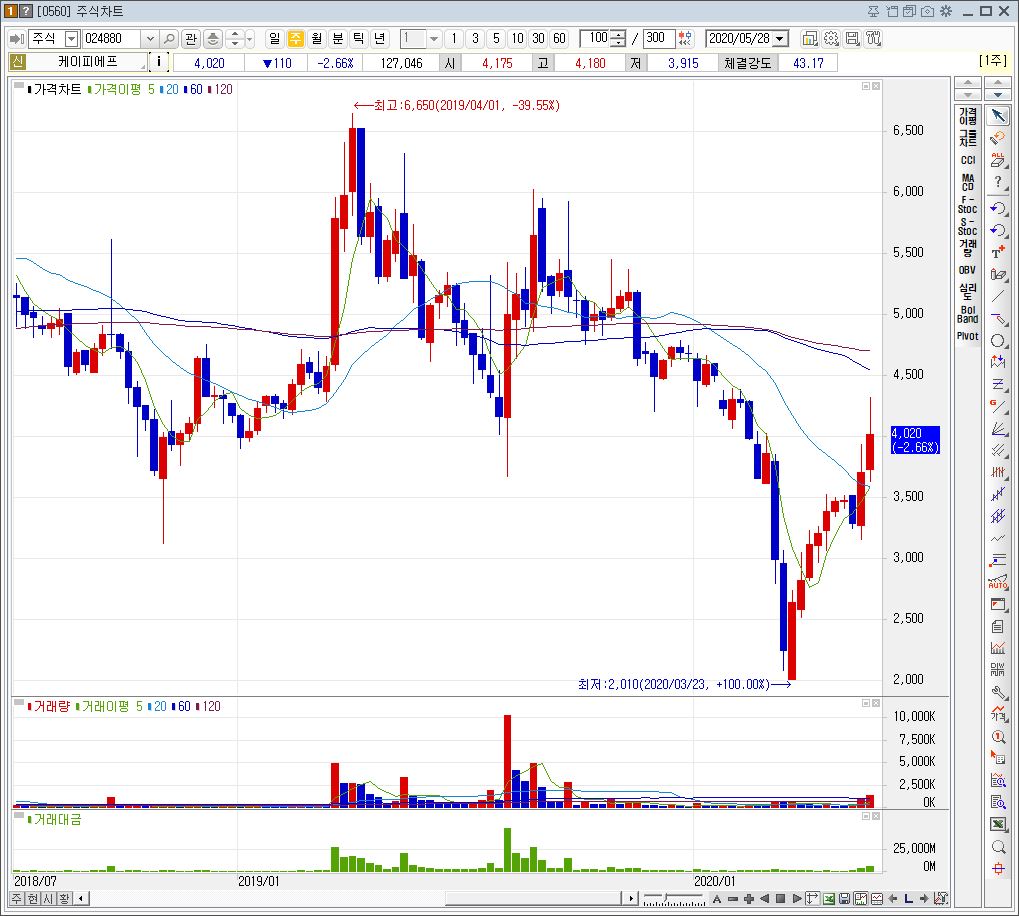1019x916 pixels.
Task: Click the pin window icon in title bar
Action: click(873, 11)
